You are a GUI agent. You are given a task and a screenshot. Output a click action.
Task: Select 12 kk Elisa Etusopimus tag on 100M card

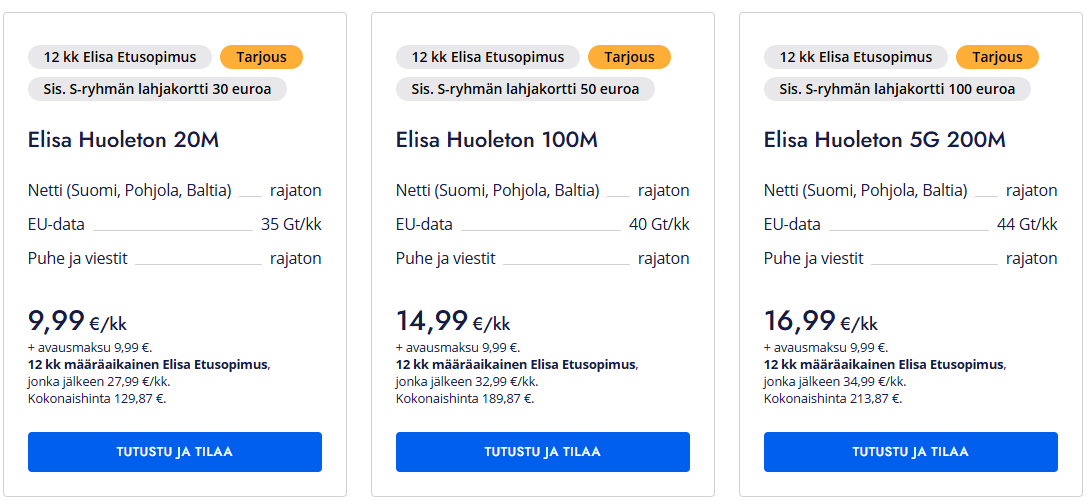488,57
